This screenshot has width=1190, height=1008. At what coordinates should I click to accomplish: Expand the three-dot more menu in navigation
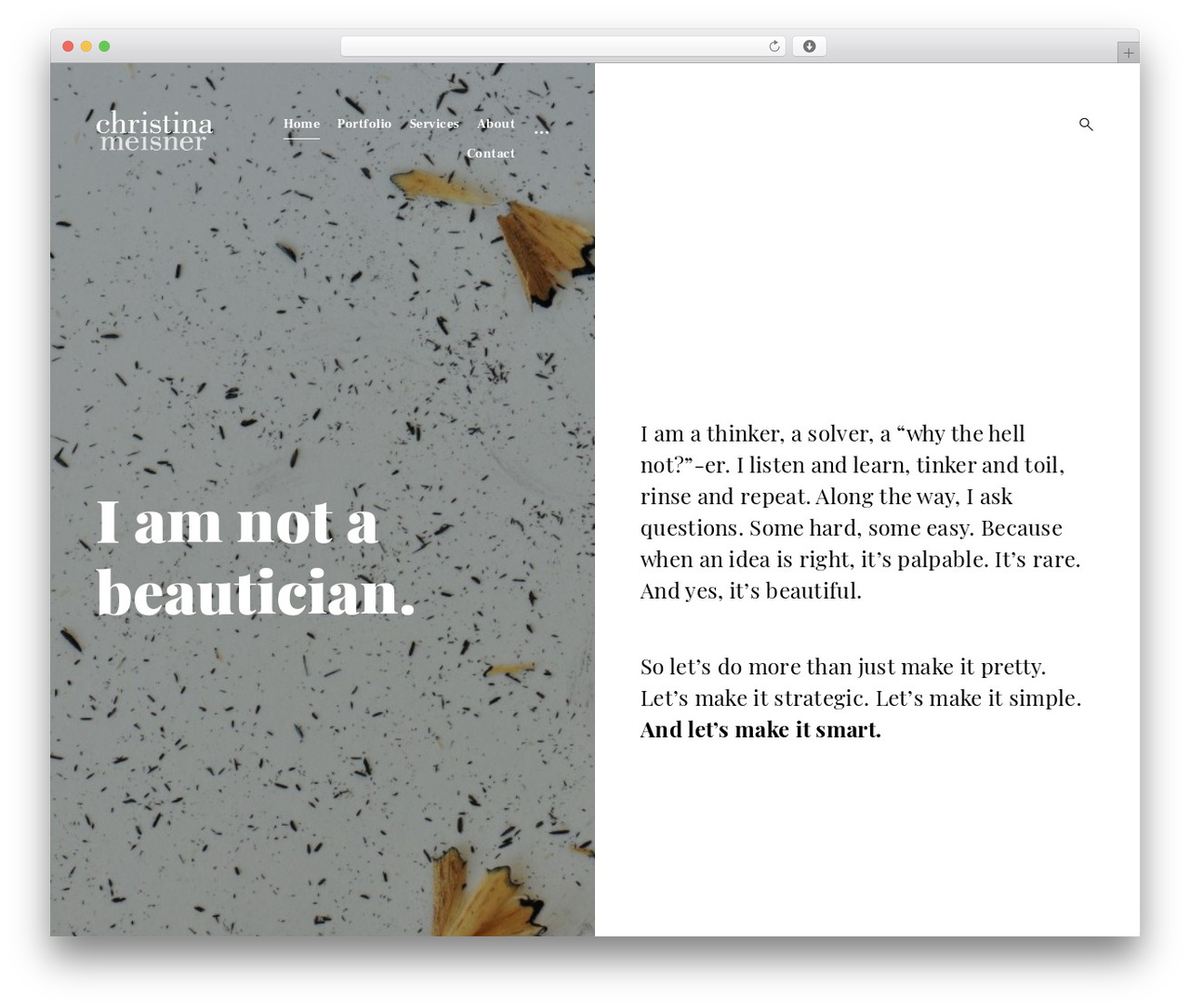coord(542,130)
